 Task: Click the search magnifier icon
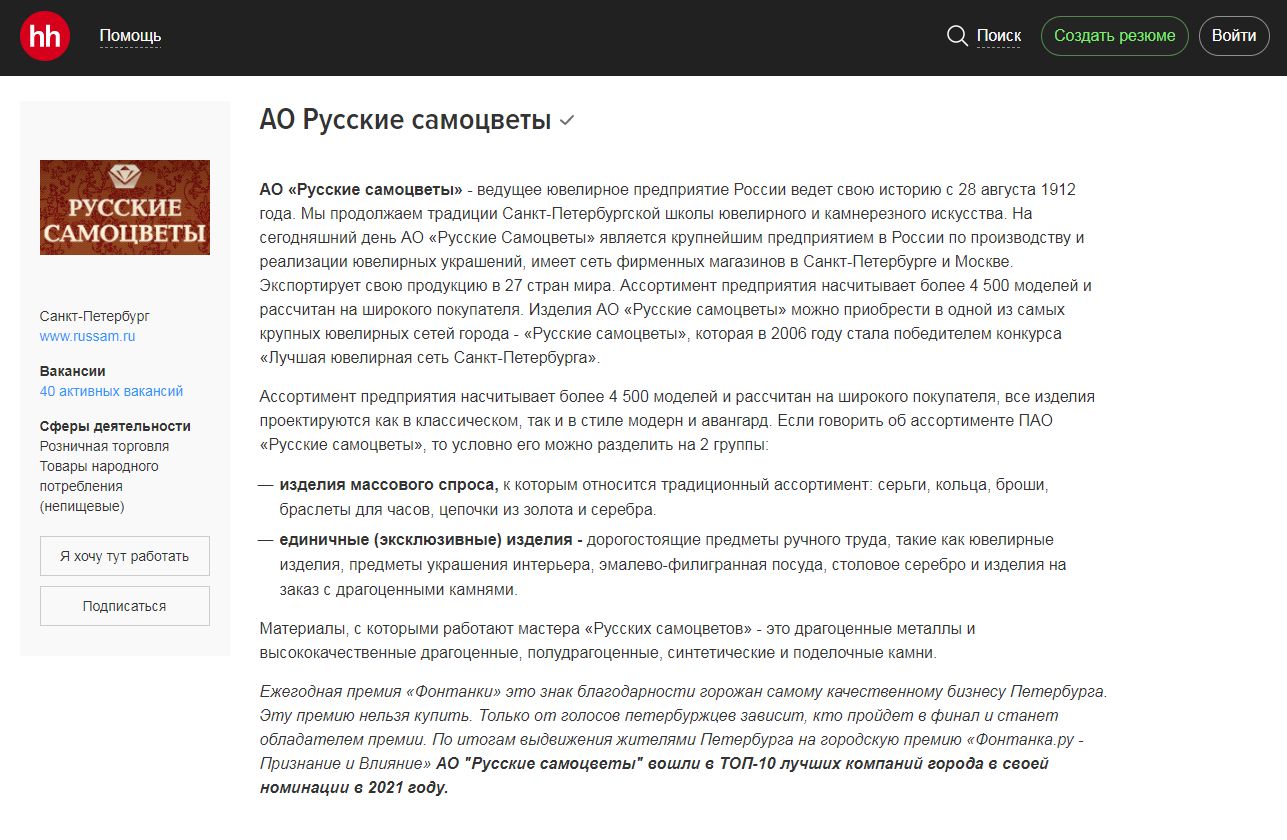pyautogui.click(x=957, y=36)
